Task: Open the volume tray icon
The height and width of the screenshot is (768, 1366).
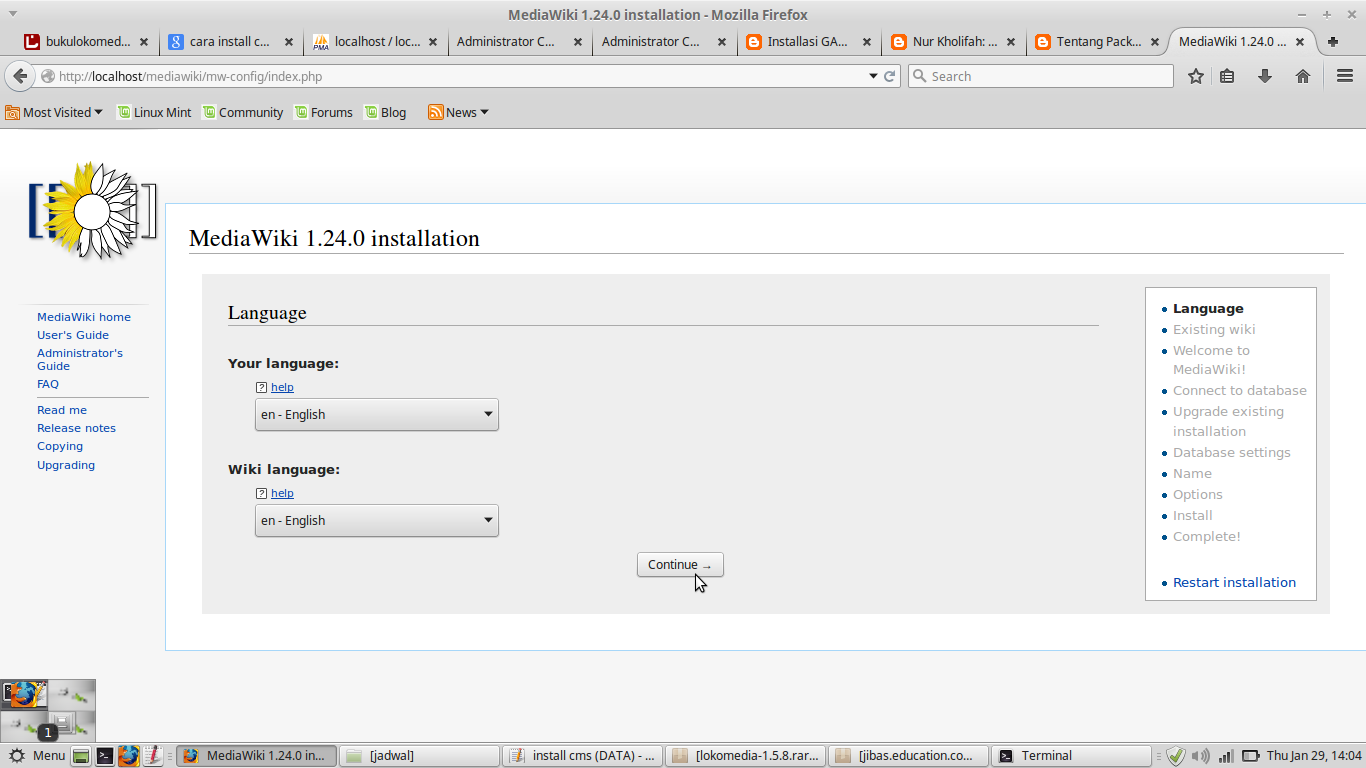Action: pos(1201,756)
